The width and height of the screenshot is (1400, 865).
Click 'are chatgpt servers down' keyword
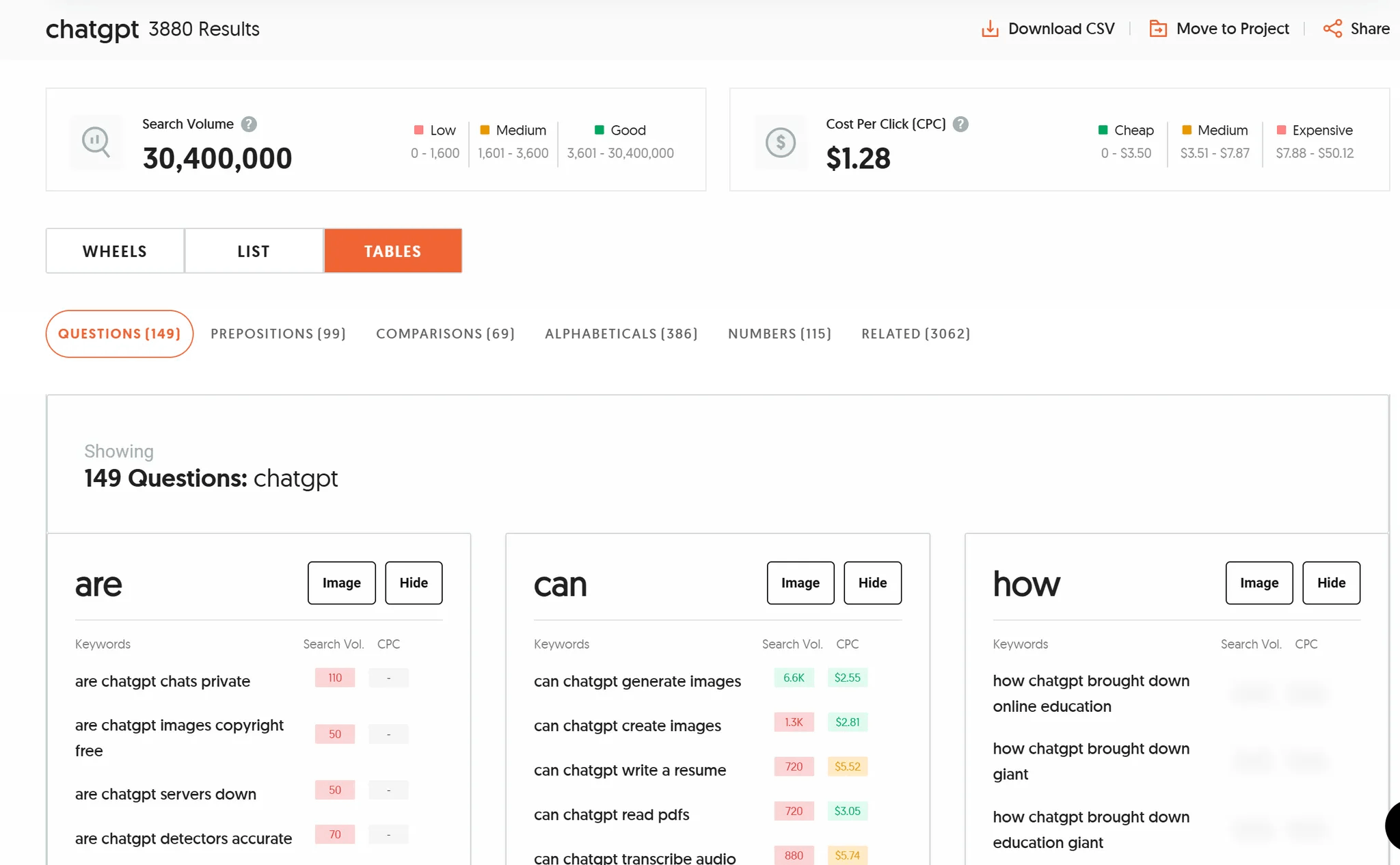coord(165,794)
